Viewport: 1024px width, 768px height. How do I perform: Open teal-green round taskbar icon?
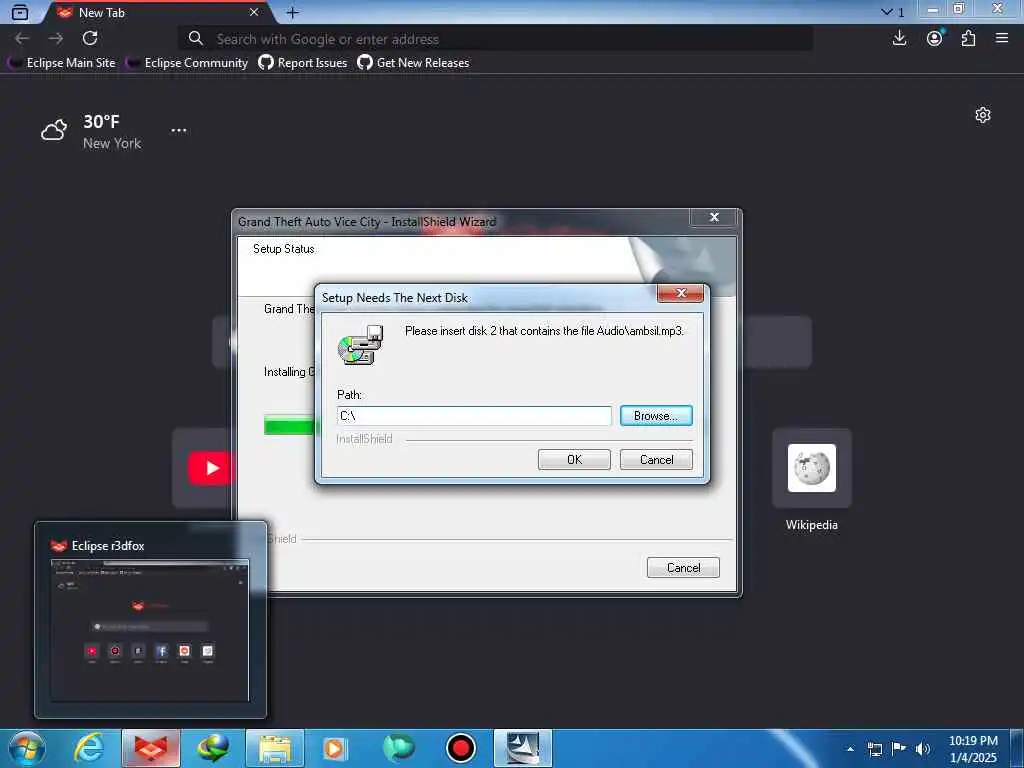(x=398, y=748)
